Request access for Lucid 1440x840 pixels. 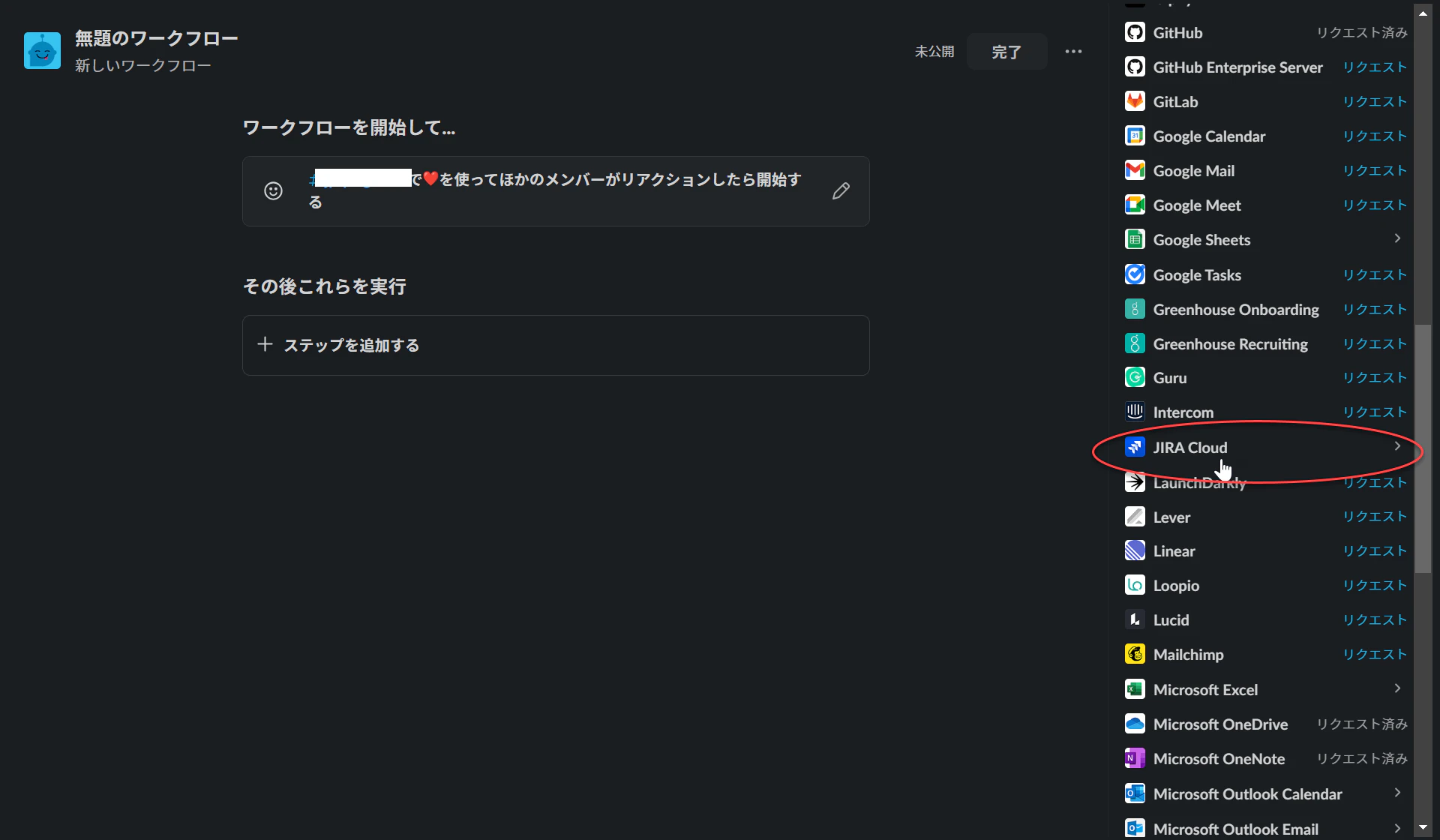tap(1375, 620)
